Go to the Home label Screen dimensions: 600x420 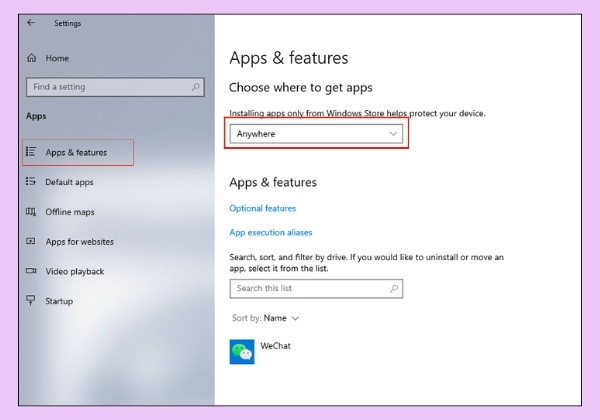tap(57, 58)
